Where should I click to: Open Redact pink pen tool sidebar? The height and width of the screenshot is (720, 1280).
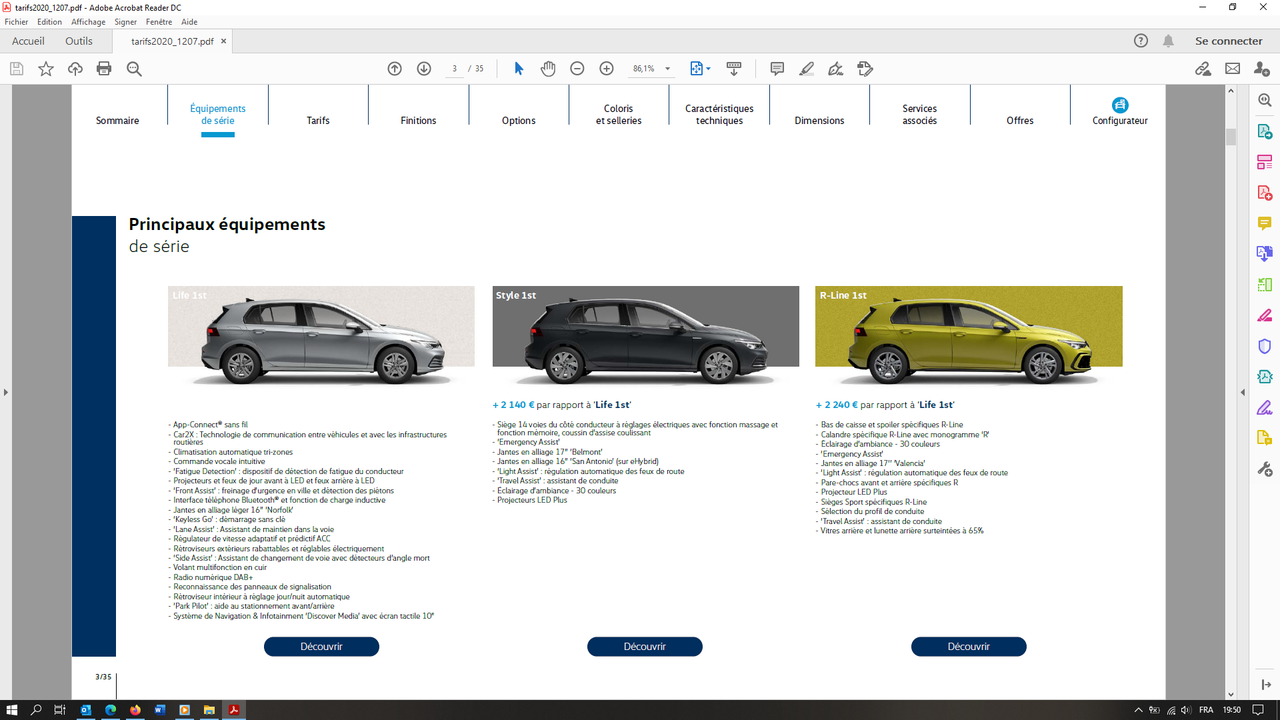click(x=1265, y=315)
